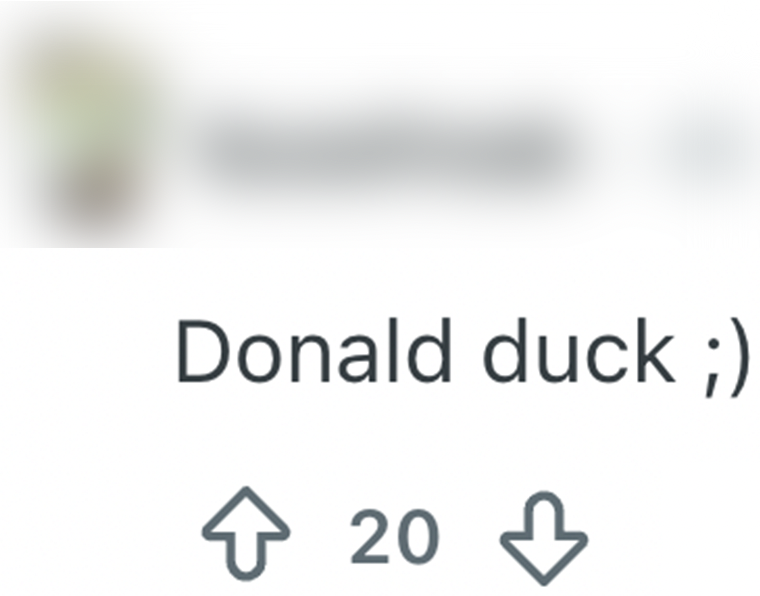Downvote the "Donald duck ;)" comment
Image resolution: width=760 pixels, height=596 pixels.
tap(544, 536)
